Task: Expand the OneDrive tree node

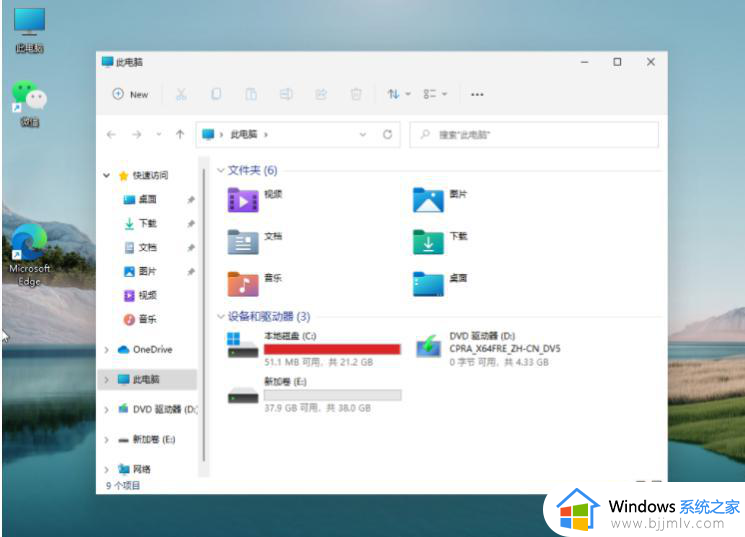Action: point(106,350)
